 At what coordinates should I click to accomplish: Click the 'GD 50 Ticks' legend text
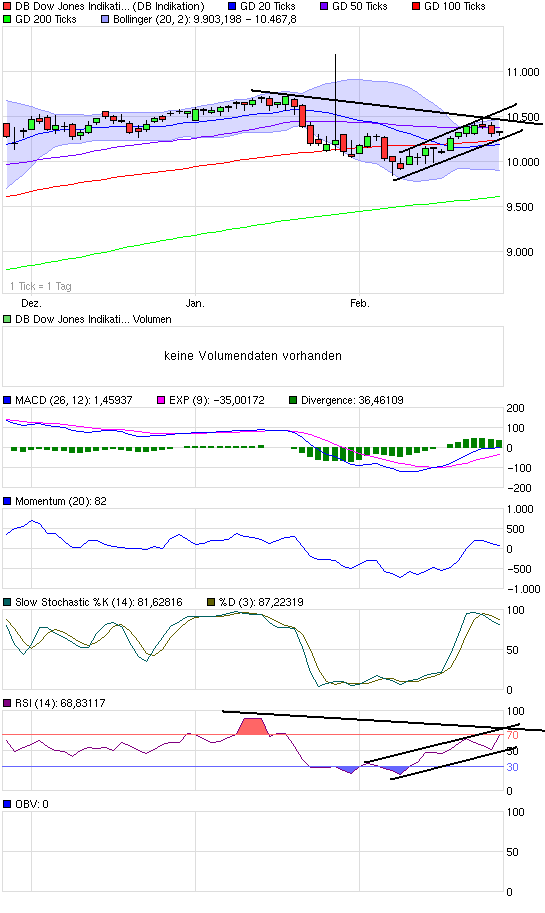(x=359, y=6)
